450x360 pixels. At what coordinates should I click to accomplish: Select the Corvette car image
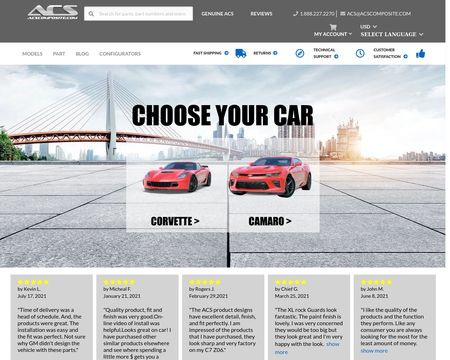177,176
